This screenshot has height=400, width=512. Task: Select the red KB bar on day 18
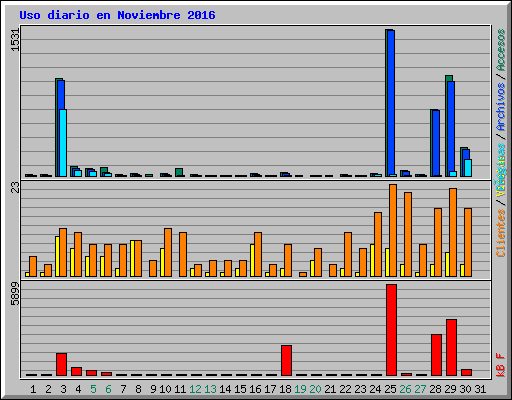tap(286, 360)
